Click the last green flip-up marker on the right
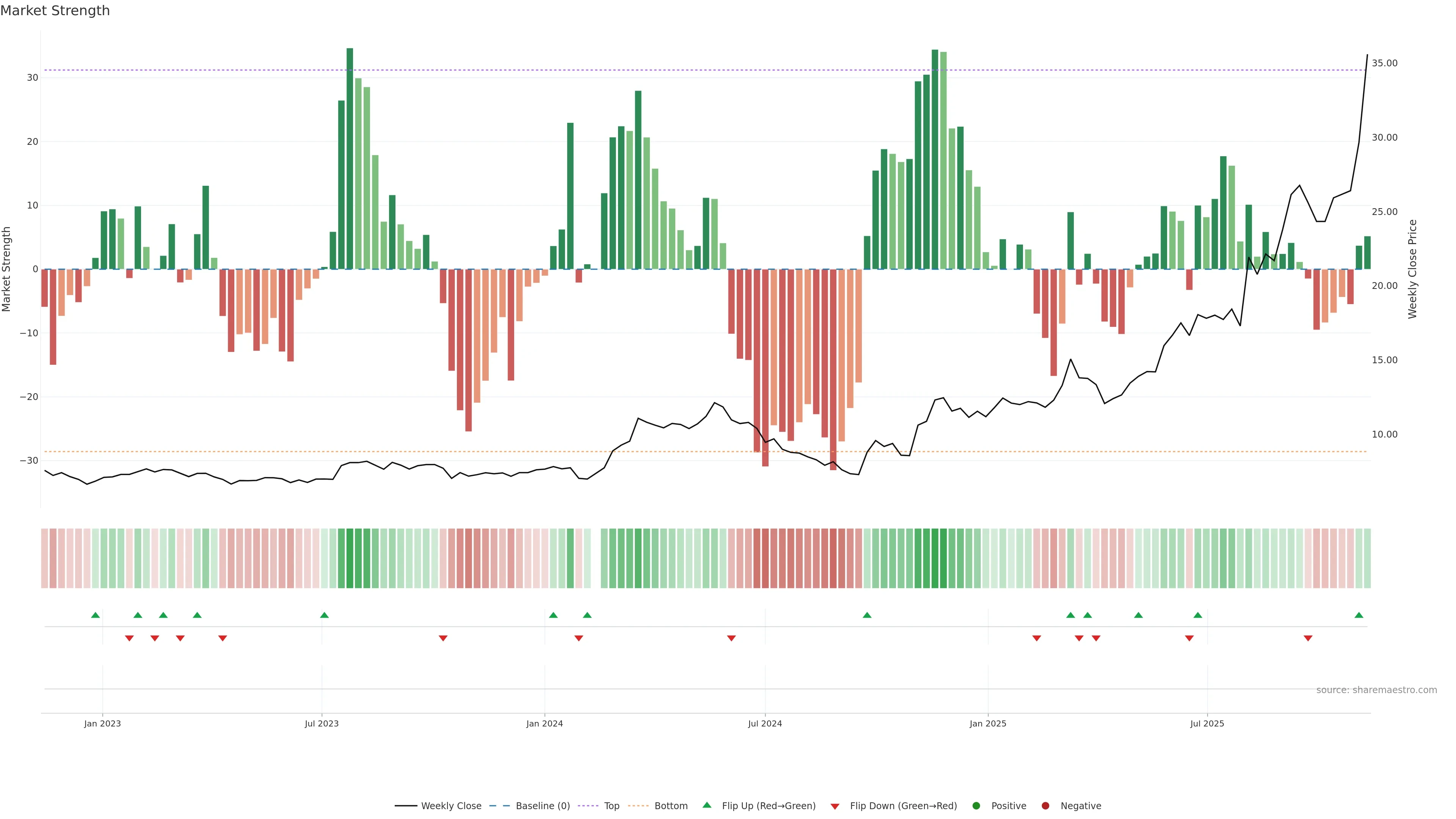The height and width of the screenshot is (819, 1456). point(1359,615)
